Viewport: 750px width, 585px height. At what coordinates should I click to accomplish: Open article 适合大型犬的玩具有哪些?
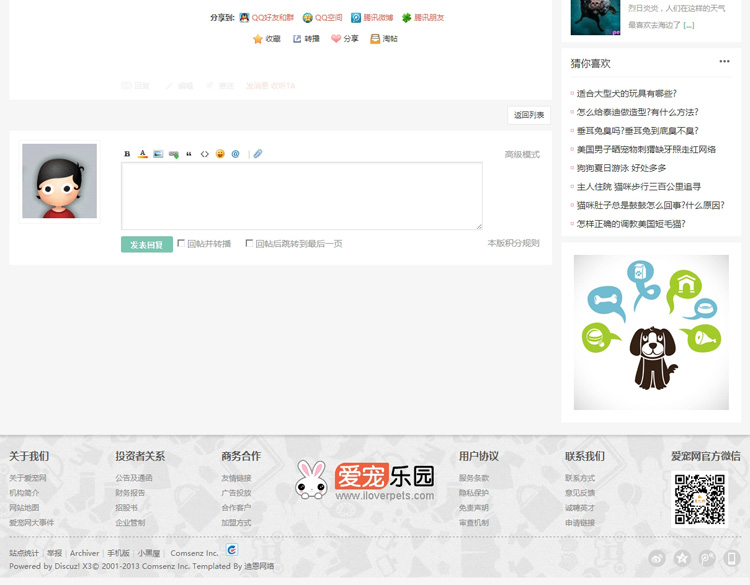[x=627, y=94]
